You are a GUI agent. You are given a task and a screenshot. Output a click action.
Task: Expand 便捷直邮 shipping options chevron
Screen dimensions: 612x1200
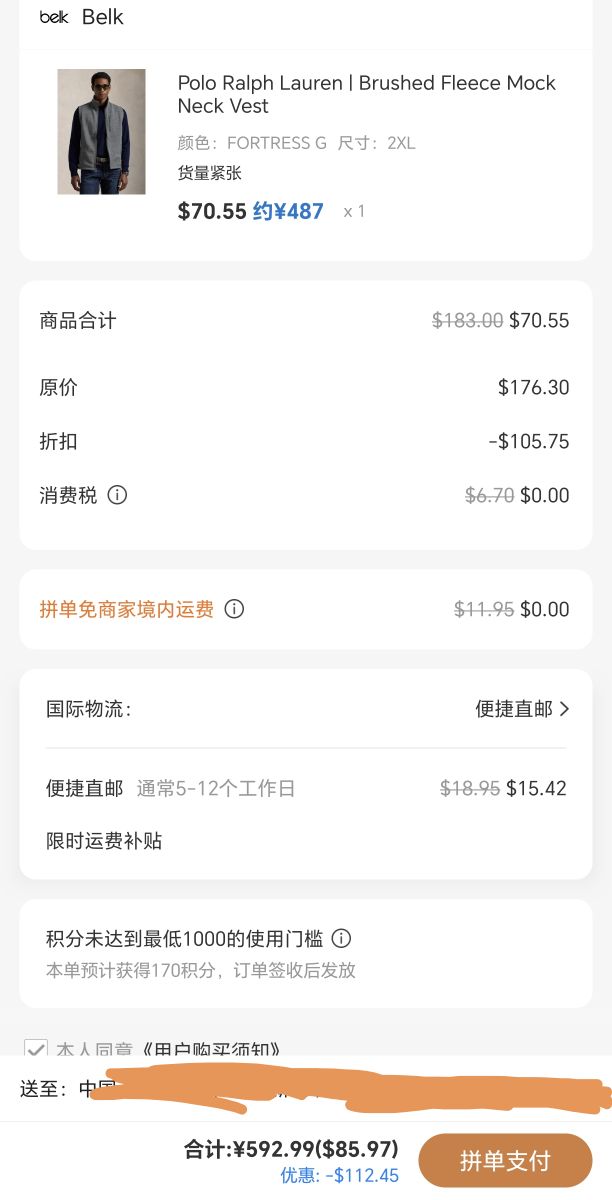(565, 709)
